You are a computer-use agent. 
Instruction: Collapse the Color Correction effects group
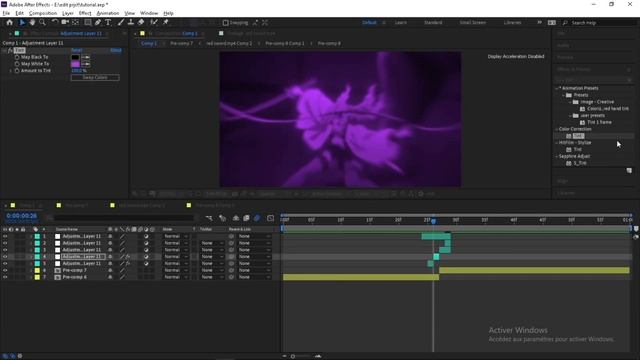coord(556,129)
